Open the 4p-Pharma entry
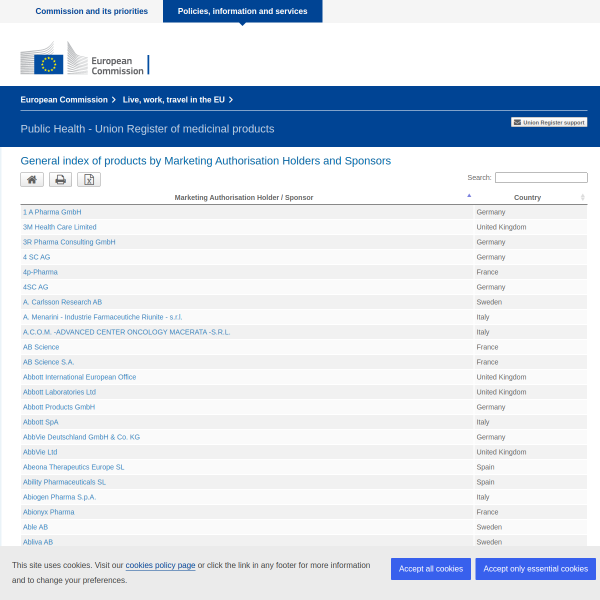The image size is (600, 600). coord(40,272)
